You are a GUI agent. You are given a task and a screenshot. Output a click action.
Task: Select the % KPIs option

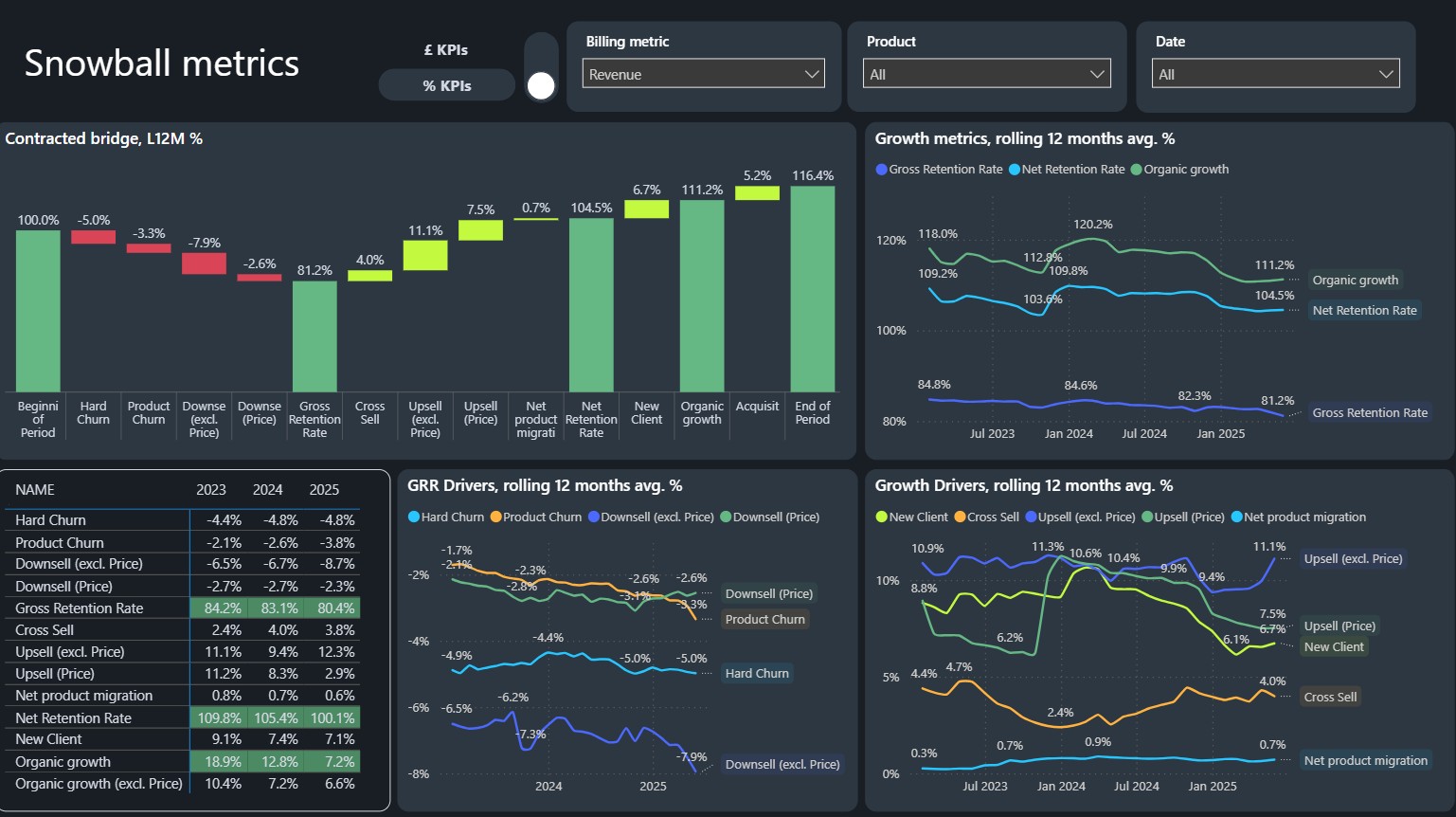[x=447, y=85]
